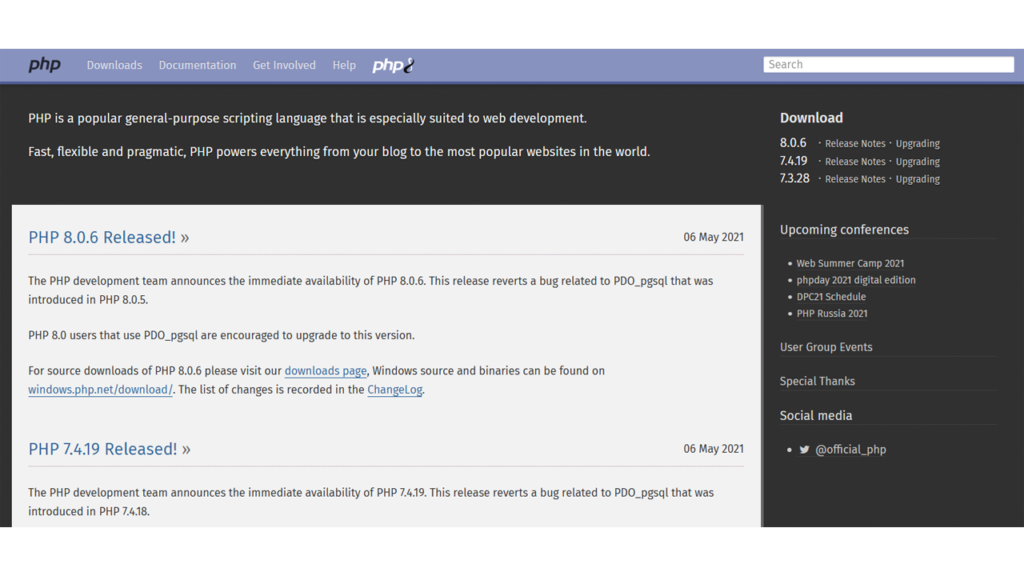Open the Upgrading link for 7.3.28
This screenshot has height=576, width=1024.
[x=917, y=180]
